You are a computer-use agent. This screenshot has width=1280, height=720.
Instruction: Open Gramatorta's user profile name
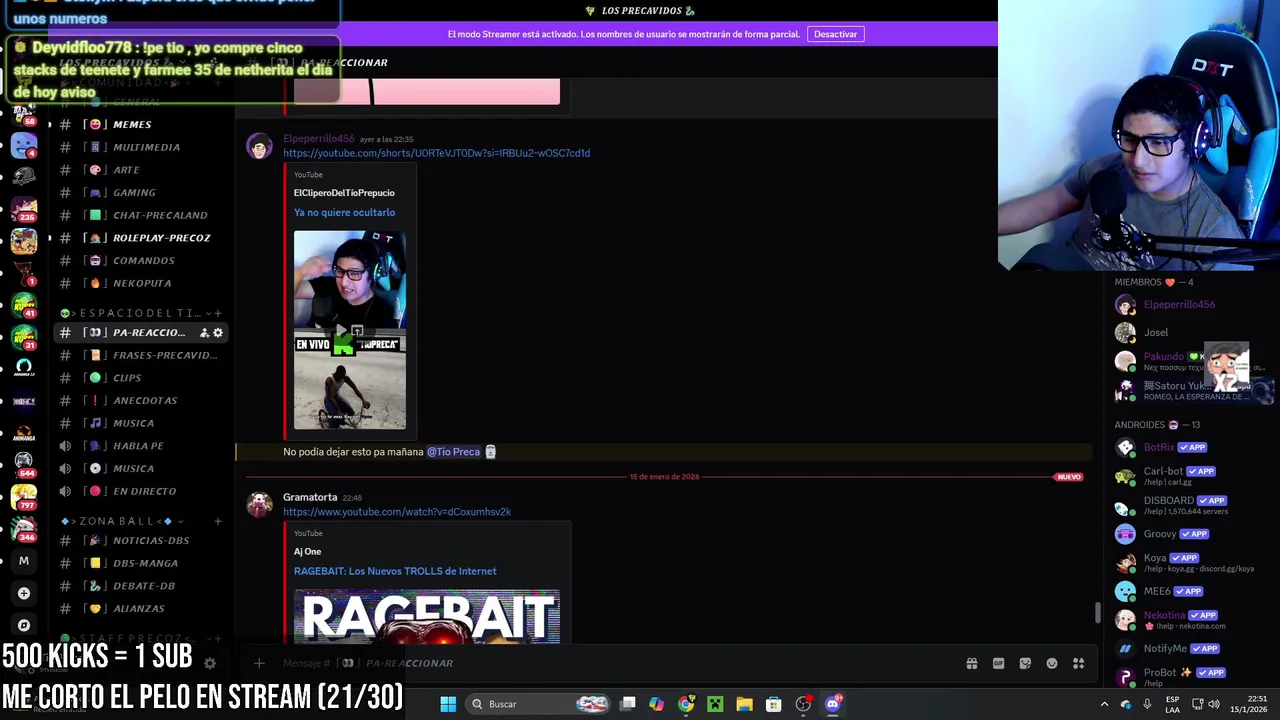310,497
